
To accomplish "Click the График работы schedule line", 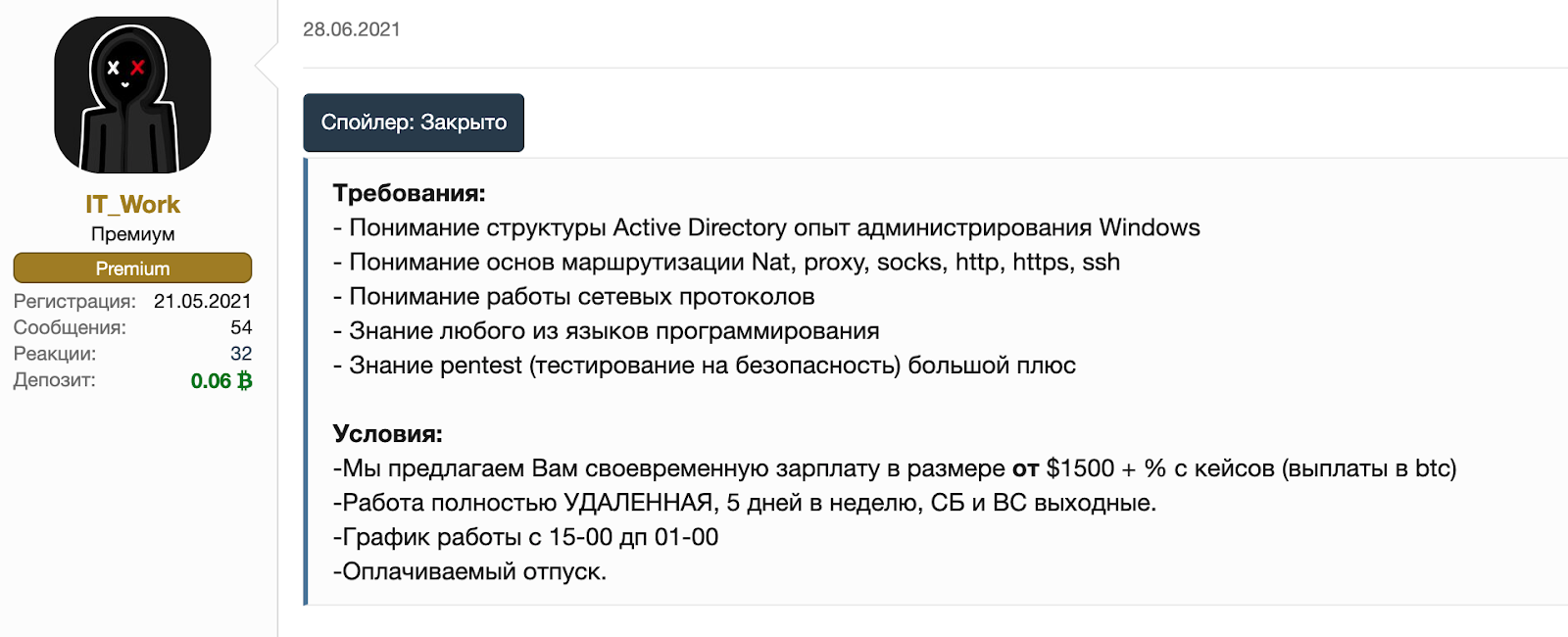I will click(x=525, y=537).
